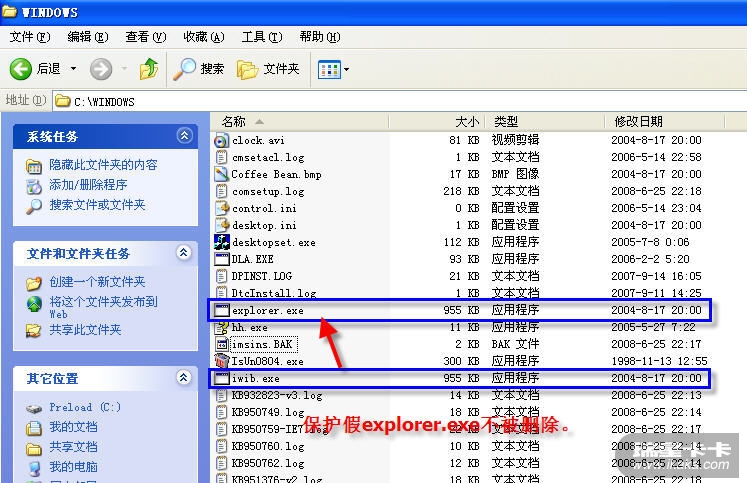Sort by 类型 column header
This screenshot has width=747, height=483.
click(x=545, y=122)
